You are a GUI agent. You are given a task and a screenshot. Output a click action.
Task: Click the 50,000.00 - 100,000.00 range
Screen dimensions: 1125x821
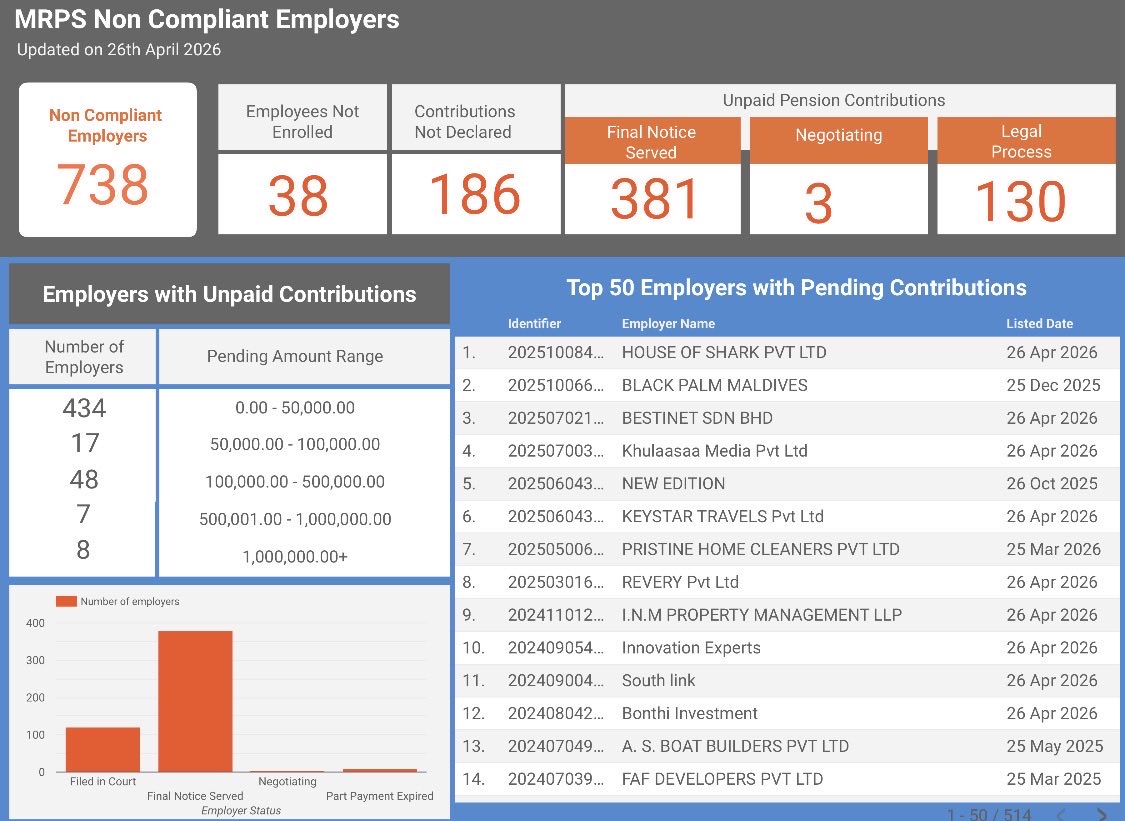pyautogui.click(x=295, y=444)
